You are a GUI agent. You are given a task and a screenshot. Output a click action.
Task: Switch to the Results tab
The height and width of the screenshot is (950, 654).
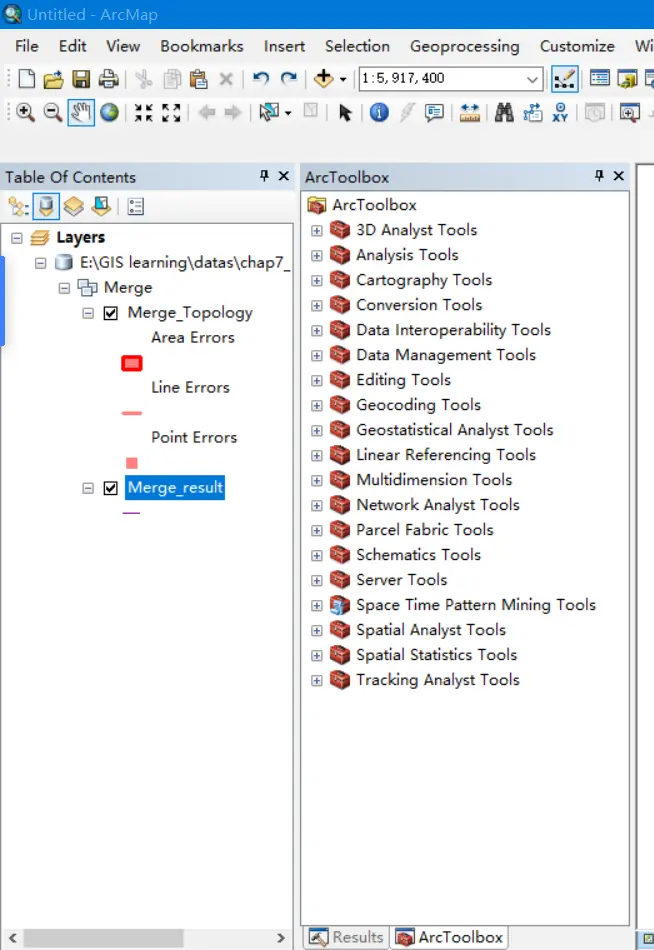[346, 937]
